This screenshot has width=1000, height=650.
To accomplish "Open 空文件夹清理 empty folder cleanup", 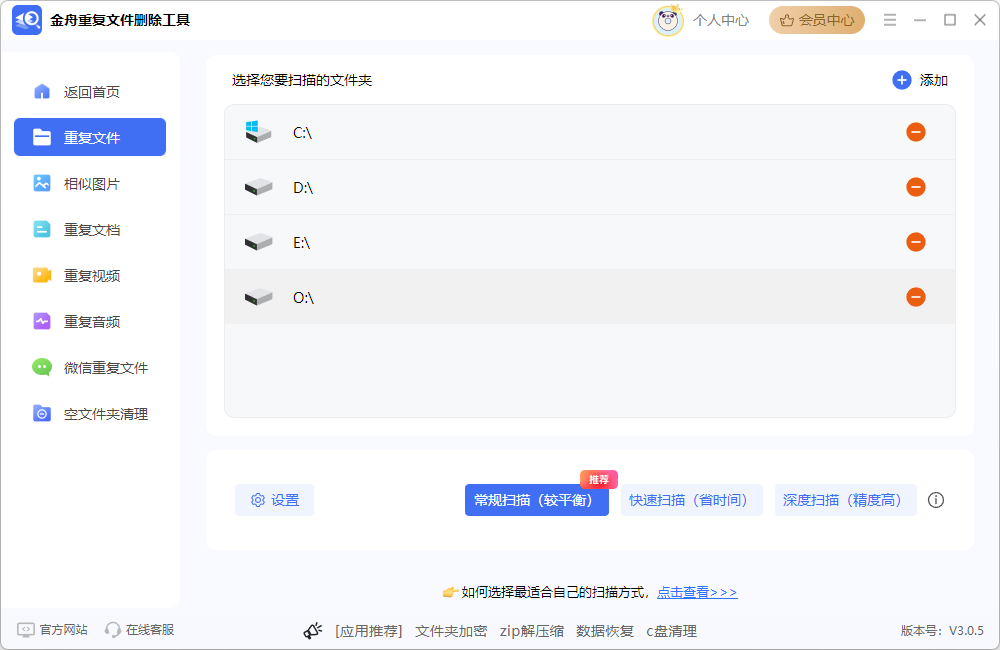I will pyautogui.click(x=90, y=414).
